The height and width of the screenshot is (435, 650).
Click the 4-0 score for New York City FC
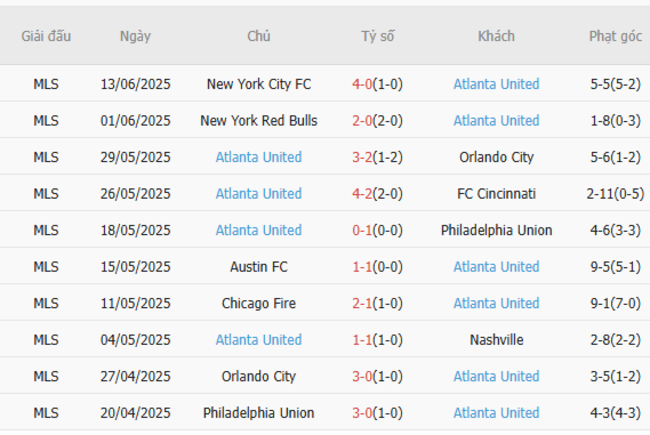point(362,84)
